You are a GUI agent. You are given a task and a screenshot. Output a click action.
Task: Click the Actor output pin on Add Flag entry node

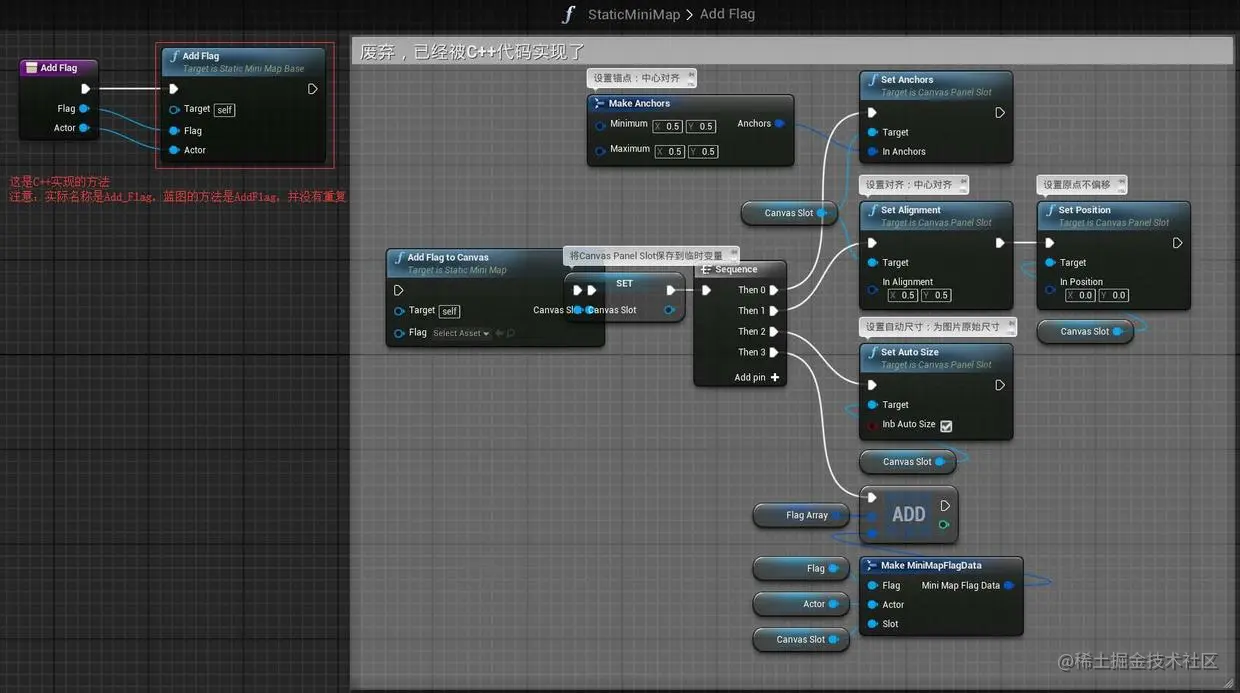[x=84, y=128]
